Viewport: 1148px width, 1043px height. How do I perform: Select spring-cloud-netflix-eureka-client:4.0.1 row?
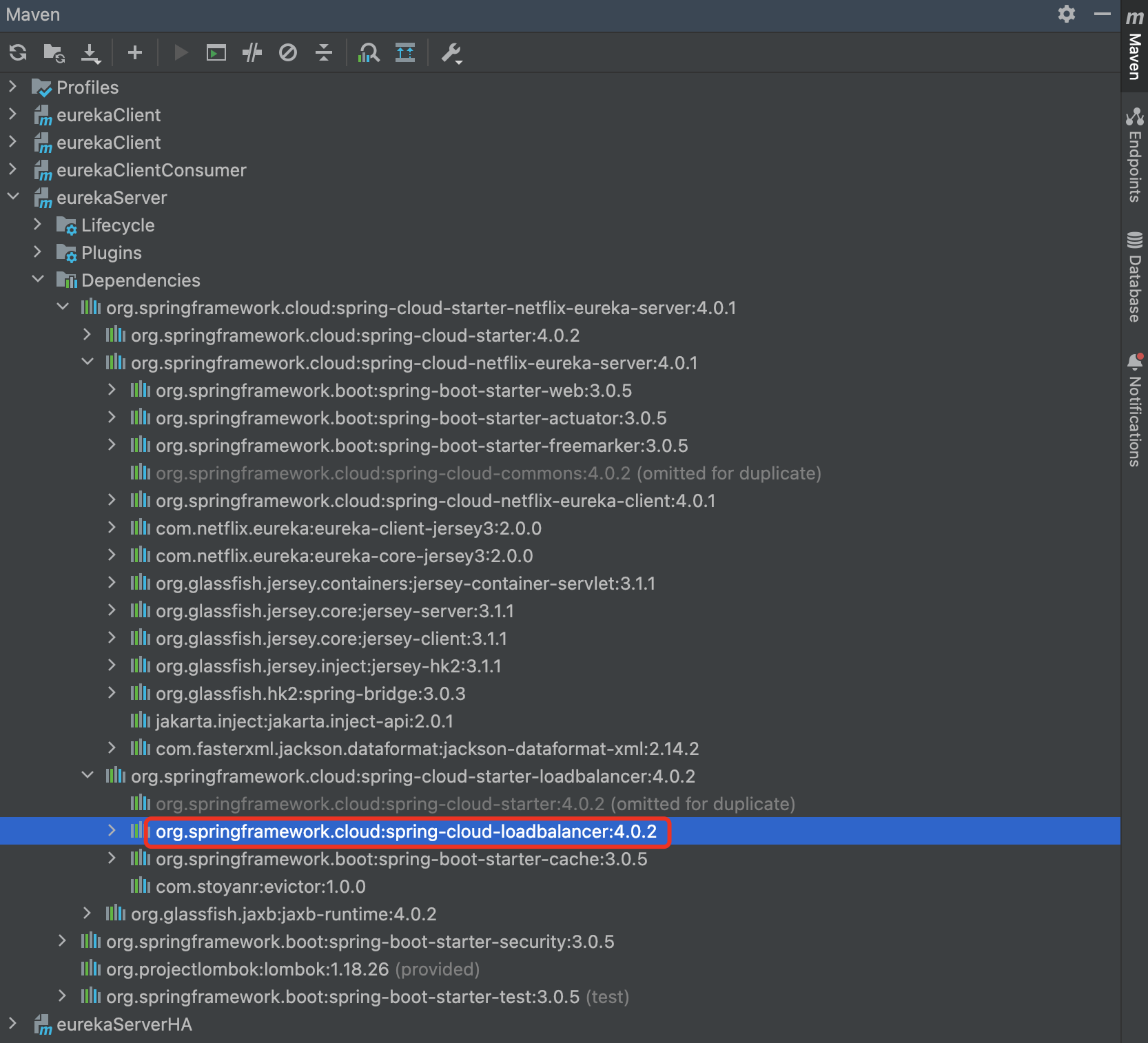click(560, 500)
